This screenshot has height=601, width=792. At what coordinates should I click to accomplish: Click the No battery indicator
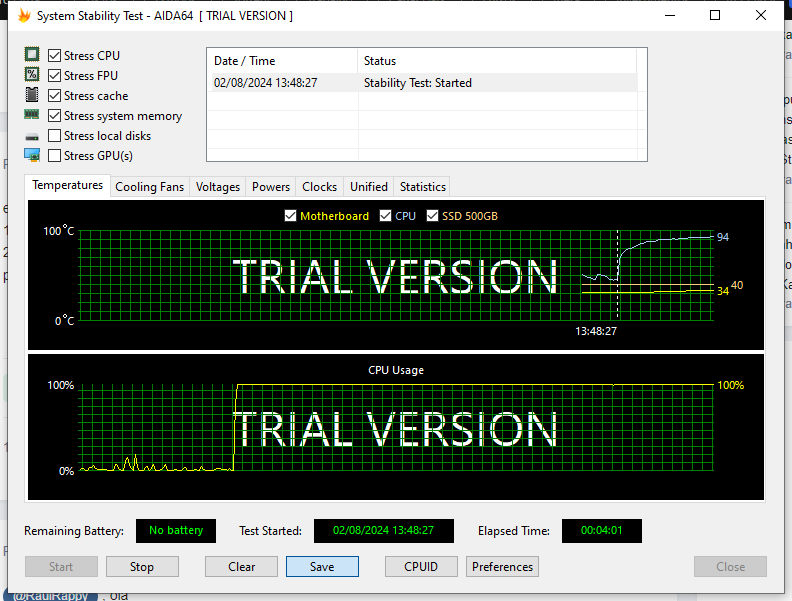pyautogui.click(x=176, y=531)
